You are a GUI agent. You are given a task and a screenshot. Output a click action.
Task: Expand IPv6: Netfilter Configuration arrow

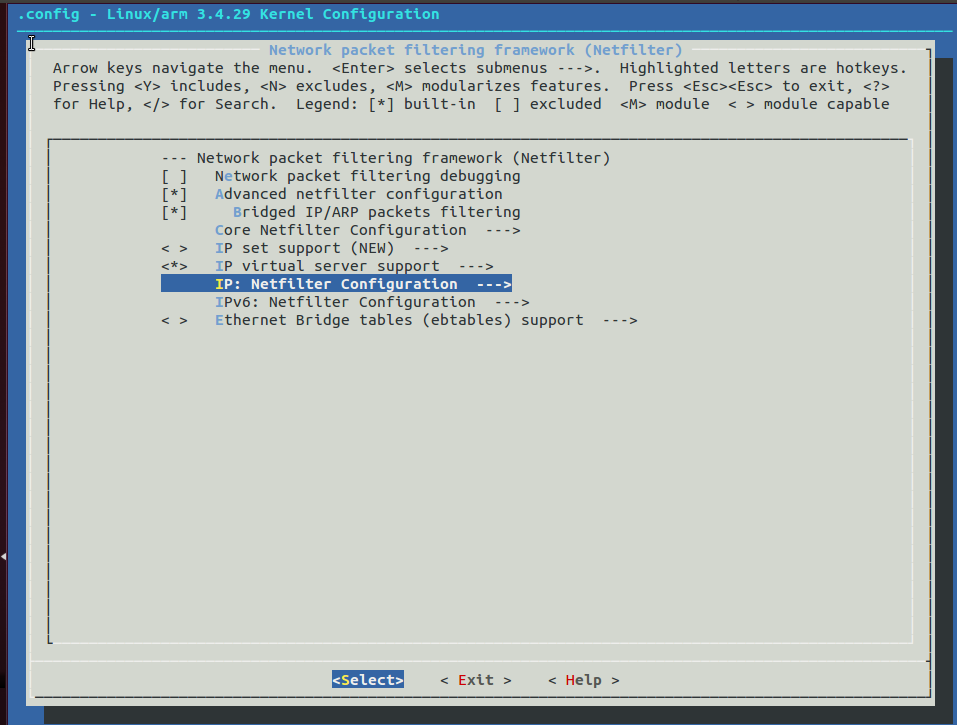tap(512, 303)
